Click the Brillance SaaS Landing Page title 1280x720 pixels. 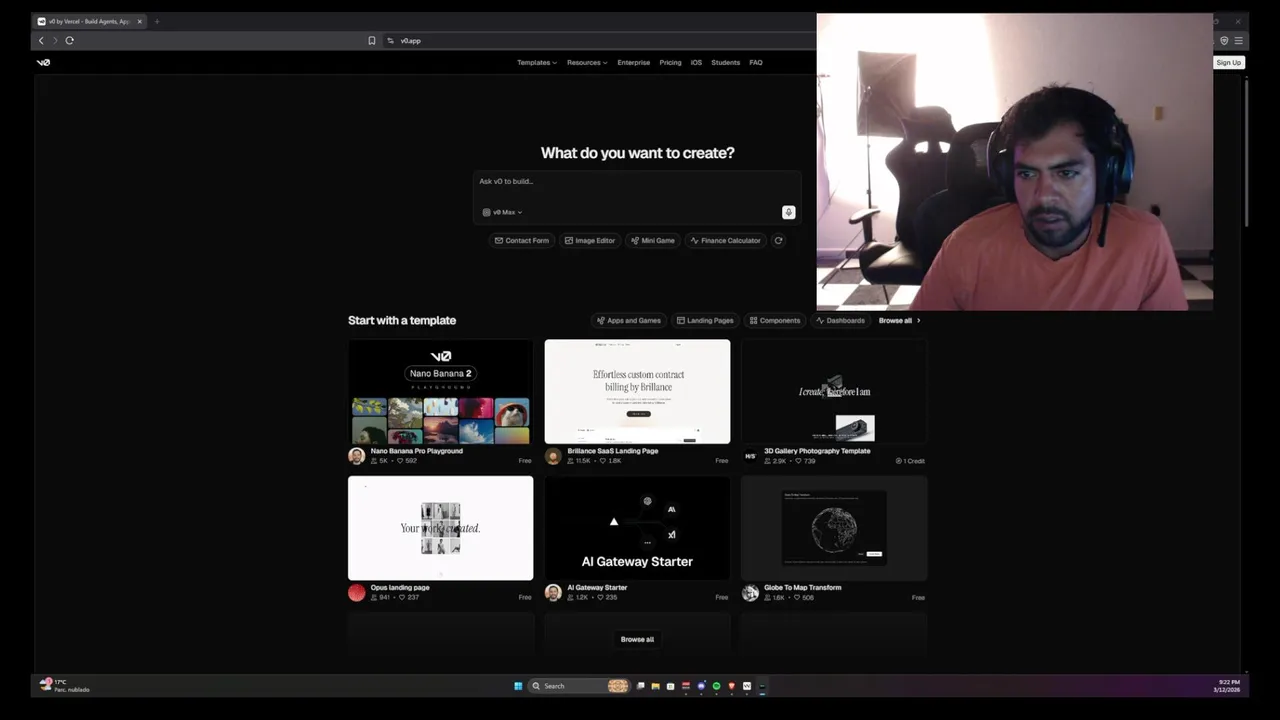tap(612, 451)
